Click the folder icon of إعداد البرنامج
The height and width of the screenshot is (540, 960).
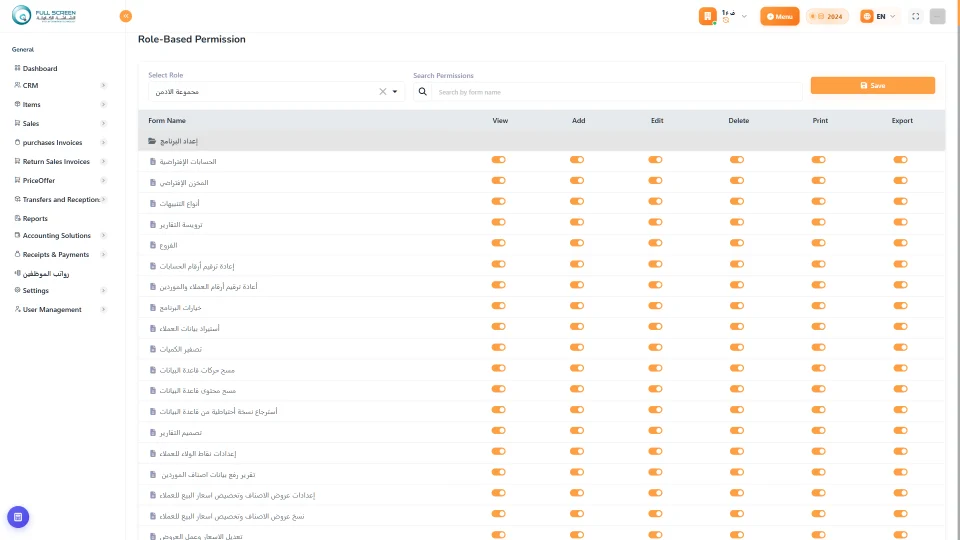(152, 141)
